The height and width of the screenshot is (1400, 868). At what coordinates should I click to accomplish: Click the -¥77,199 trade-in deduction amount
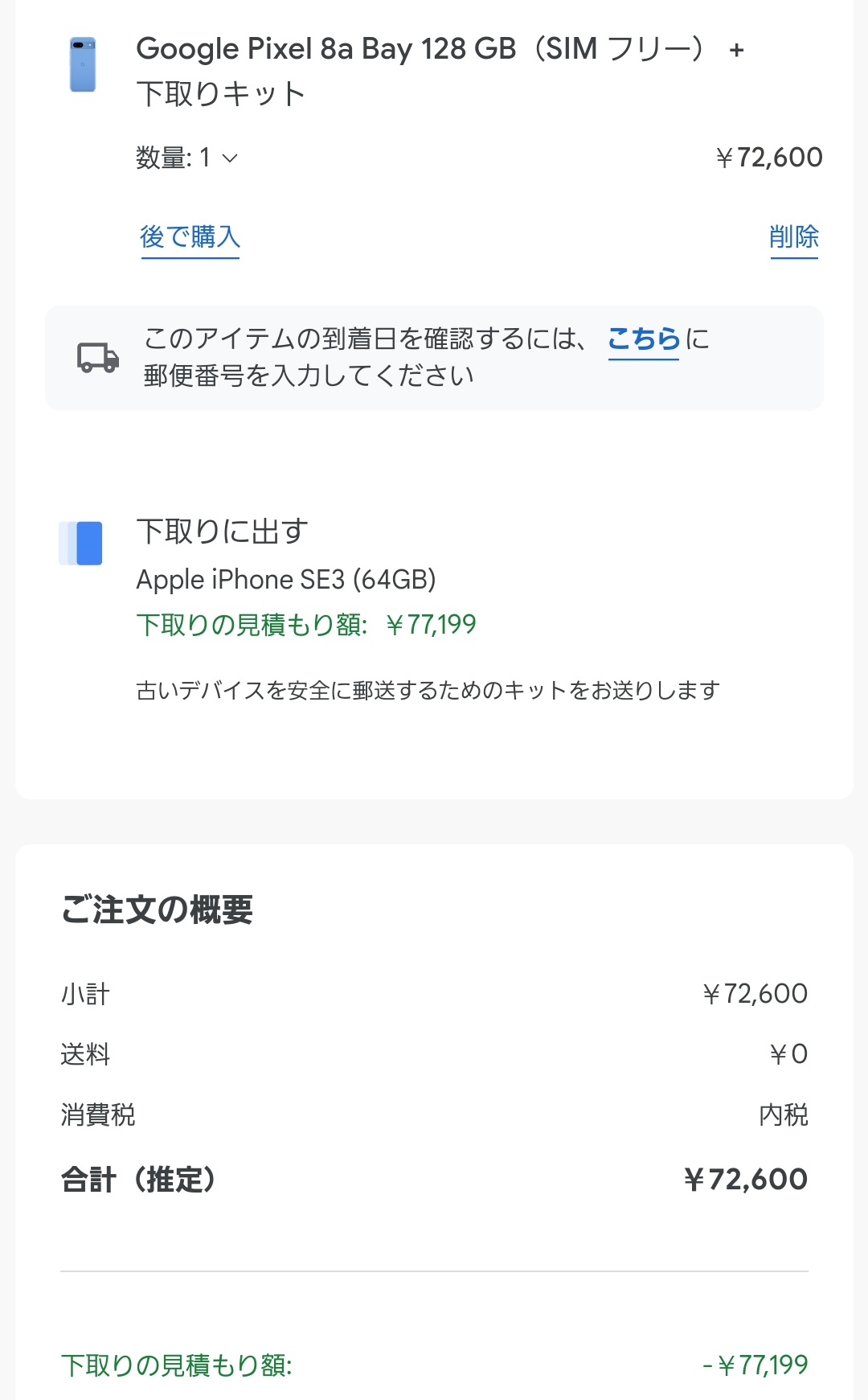[x=755, y=1365]
